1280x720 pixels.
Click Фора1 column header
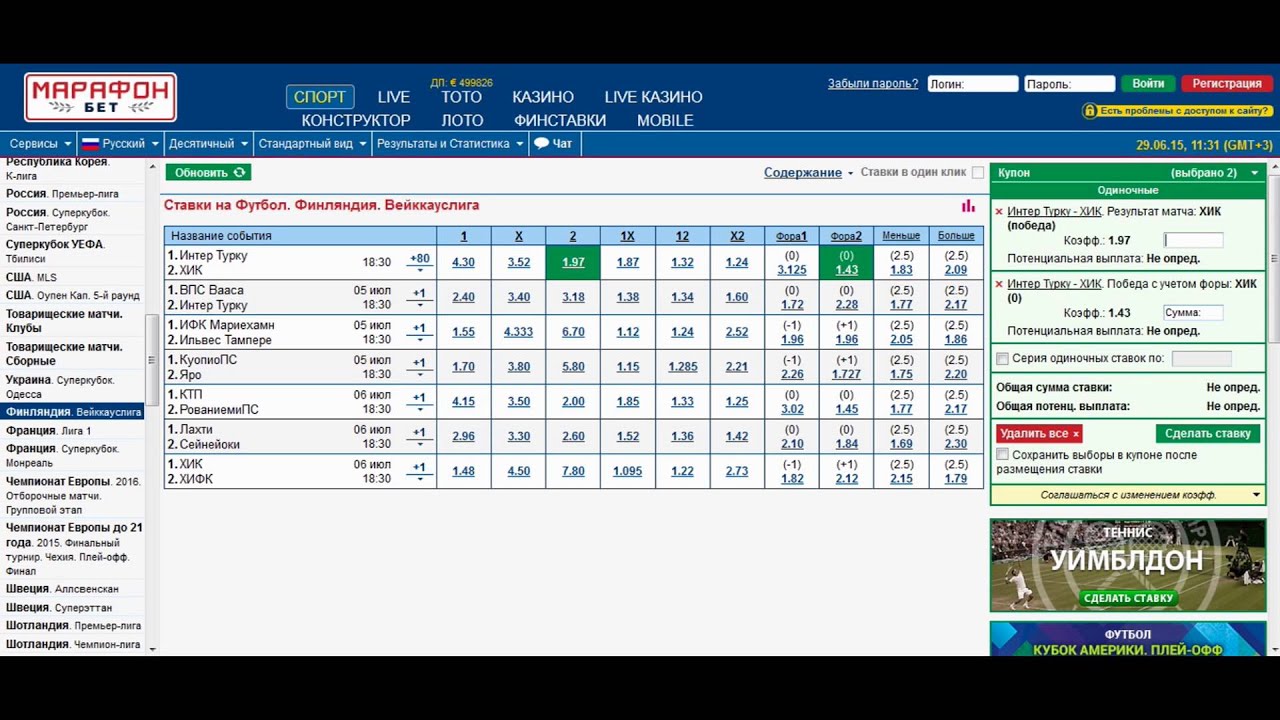click(791, 236)
